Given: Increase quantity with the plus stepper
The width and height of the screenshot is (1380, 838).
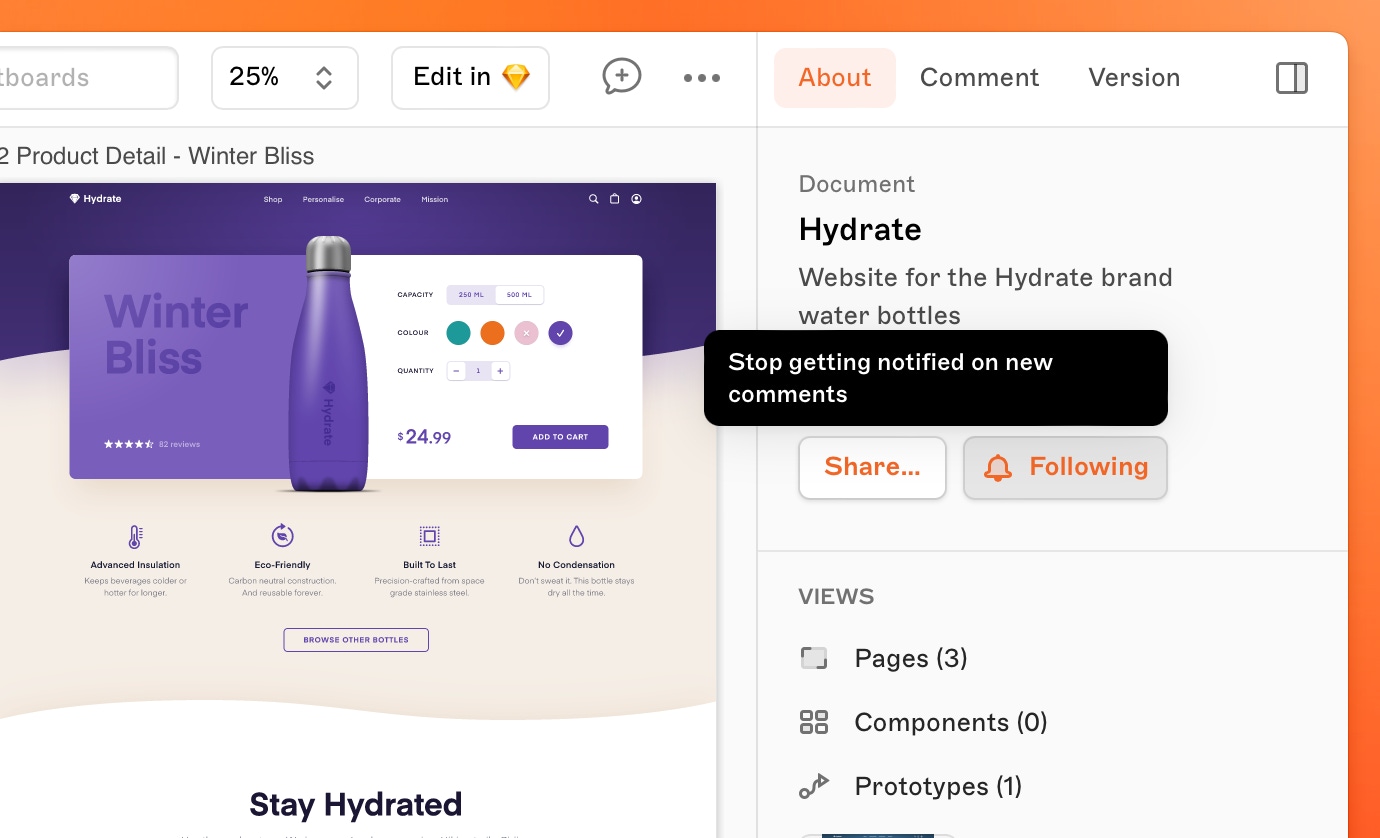Looking at the screenshot, I should (x=500, y=371).
